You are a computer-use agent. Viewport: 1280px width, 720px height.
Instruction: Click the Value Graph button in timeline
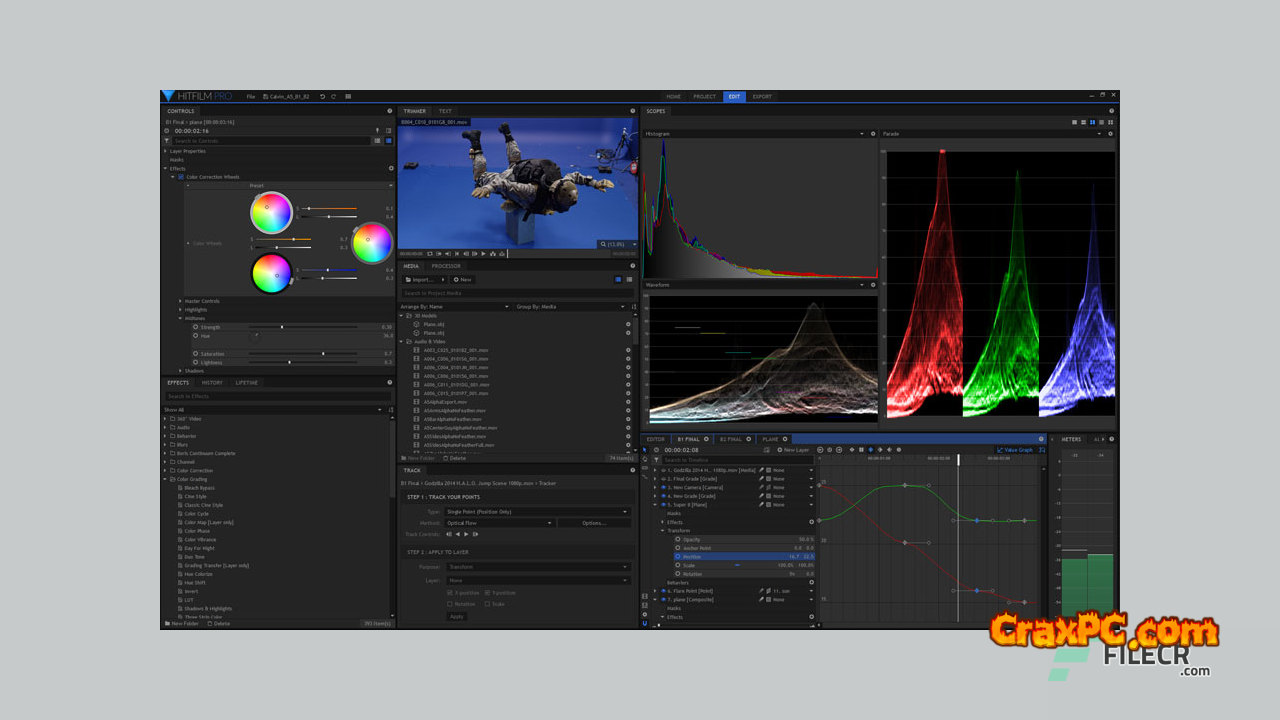coord(1015,450)
